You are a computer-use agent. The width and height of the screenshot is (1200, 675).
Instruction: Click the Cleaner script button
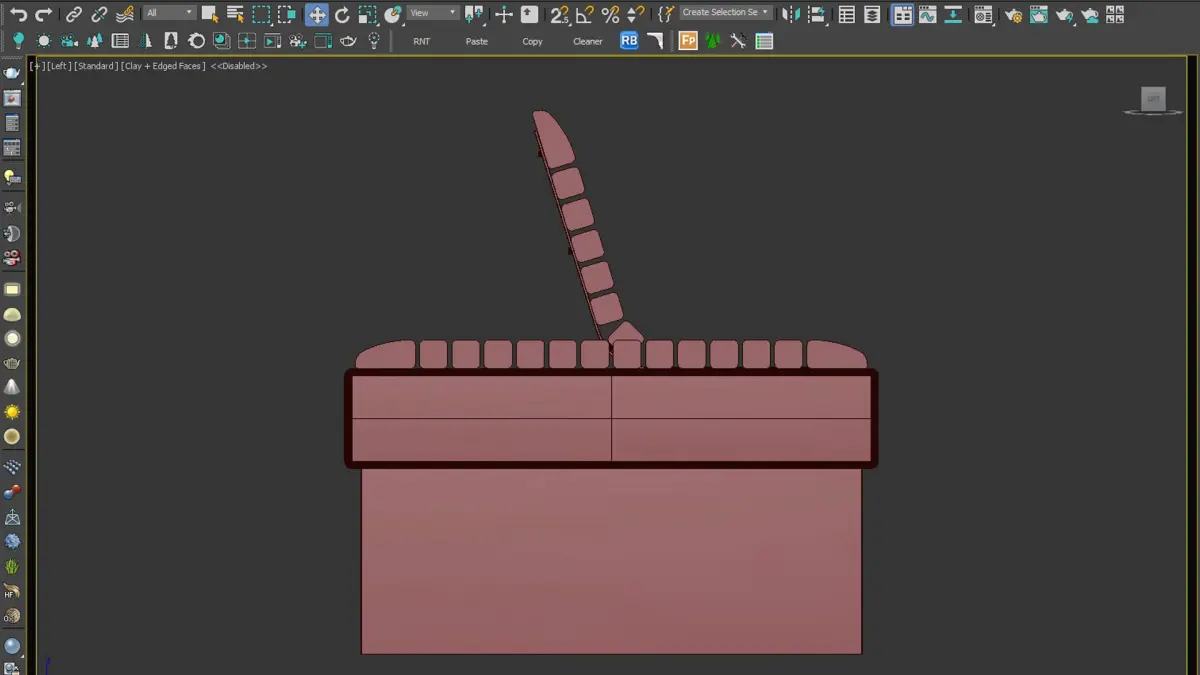(588, 41)
